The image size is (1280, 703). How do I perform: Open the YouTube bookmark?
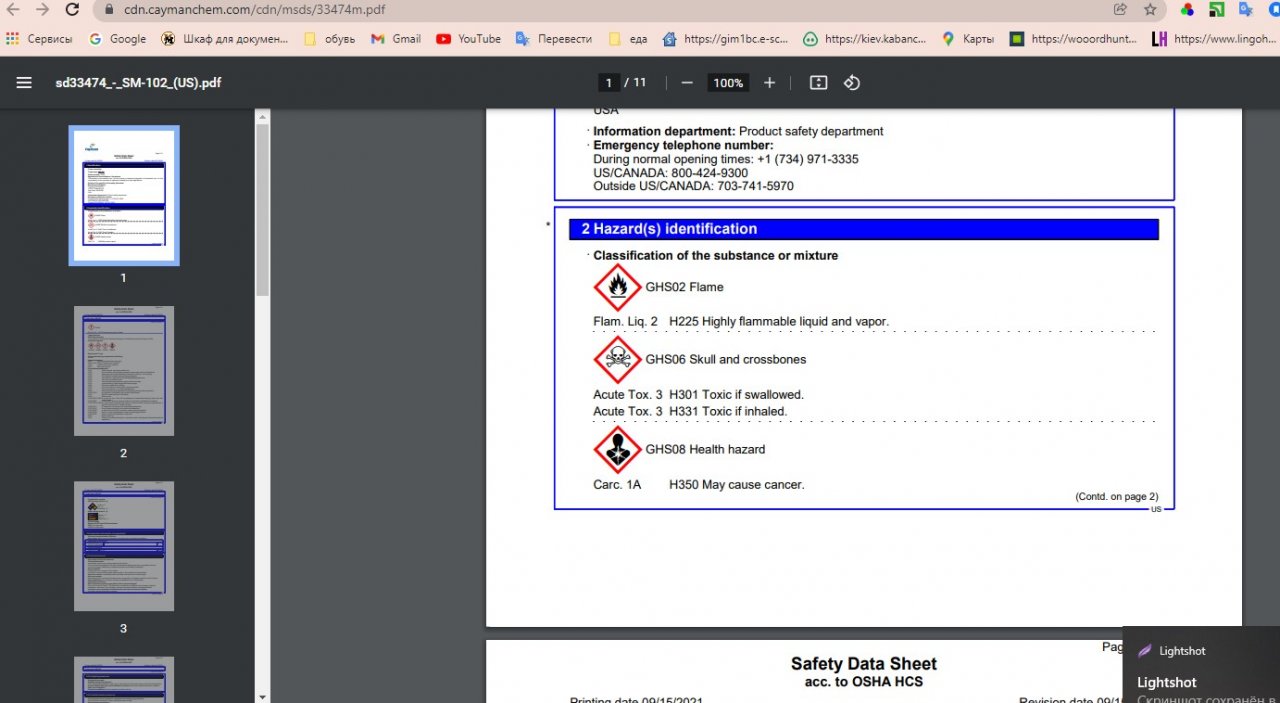(x=468, y=39)
